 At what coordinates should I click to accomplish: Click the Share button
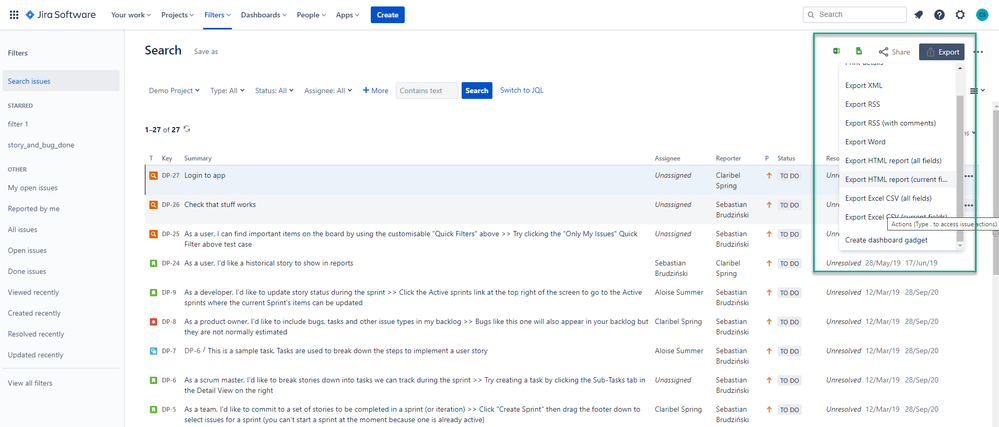[x=894, y=52]
